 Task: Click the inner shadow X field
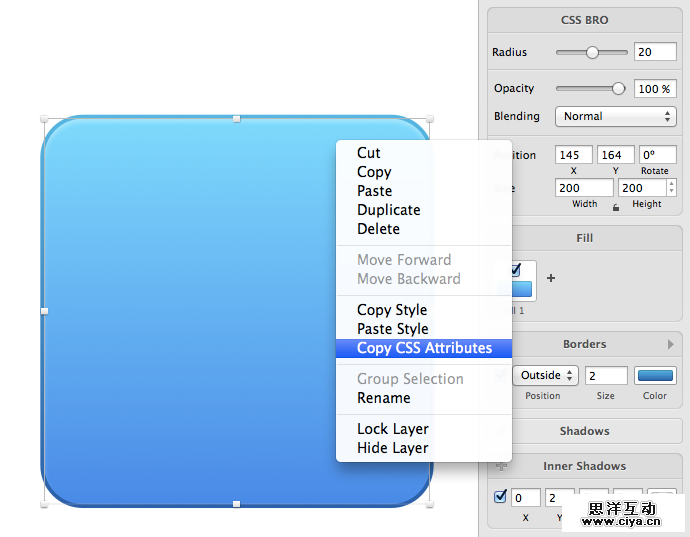[526, 498]
